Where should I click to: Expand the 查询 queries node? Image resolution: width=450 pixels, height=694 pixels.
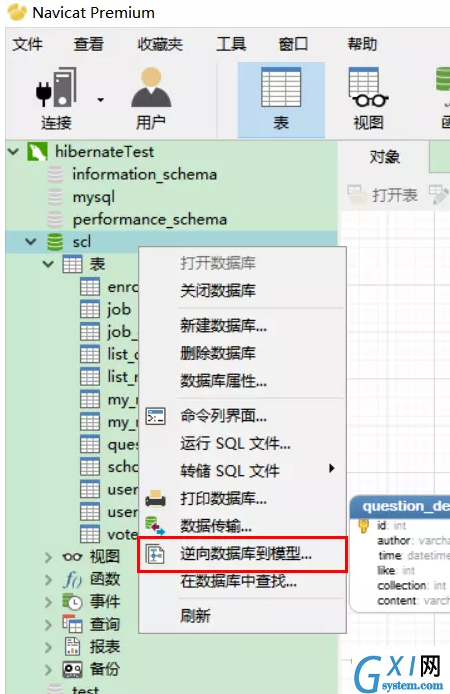pyautogui.click(x=48, y=625)
